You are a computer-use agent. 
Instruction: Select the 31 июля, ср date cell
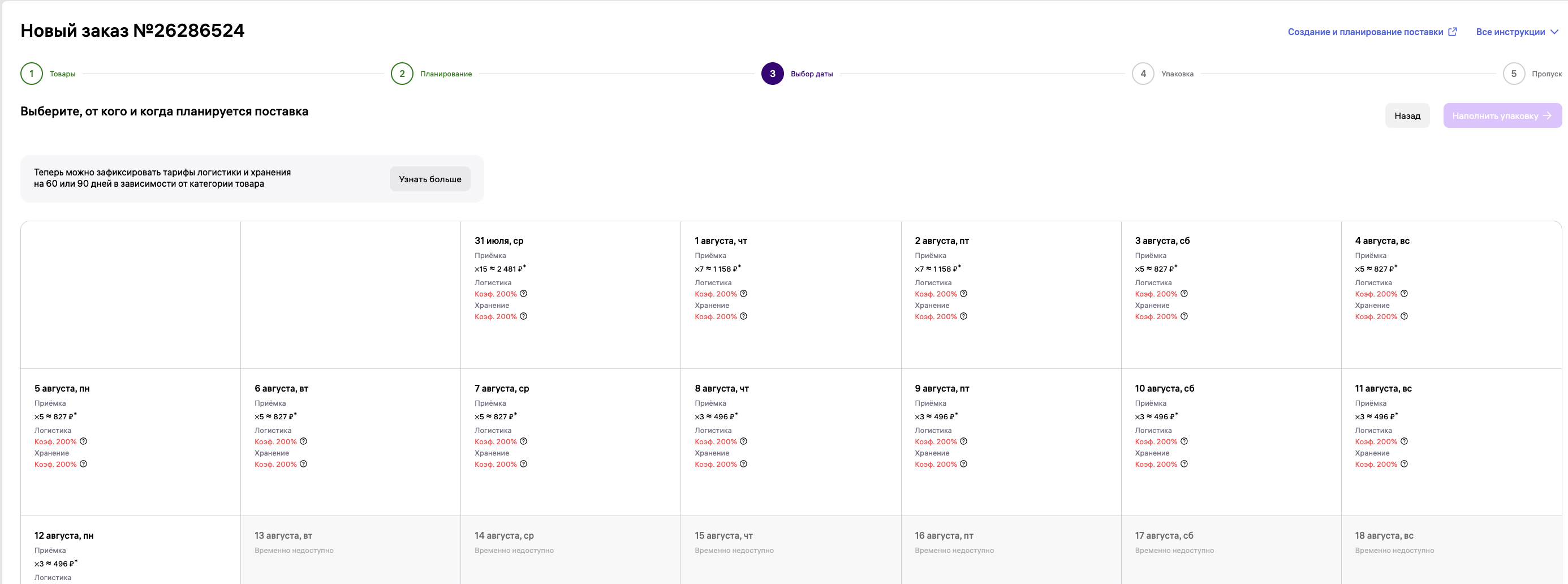pyautogui.click(x=570, y=295)
